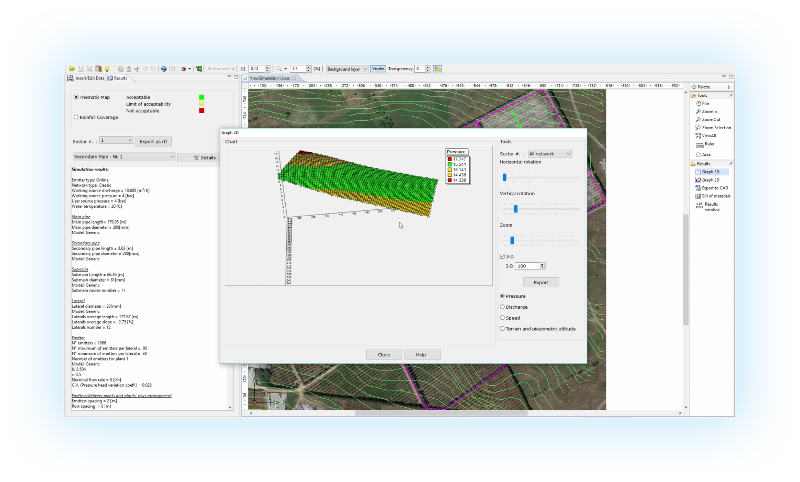Select the Discharge radio button
Image resolution: width=800 pixels, height=482 pixels.
502,307
